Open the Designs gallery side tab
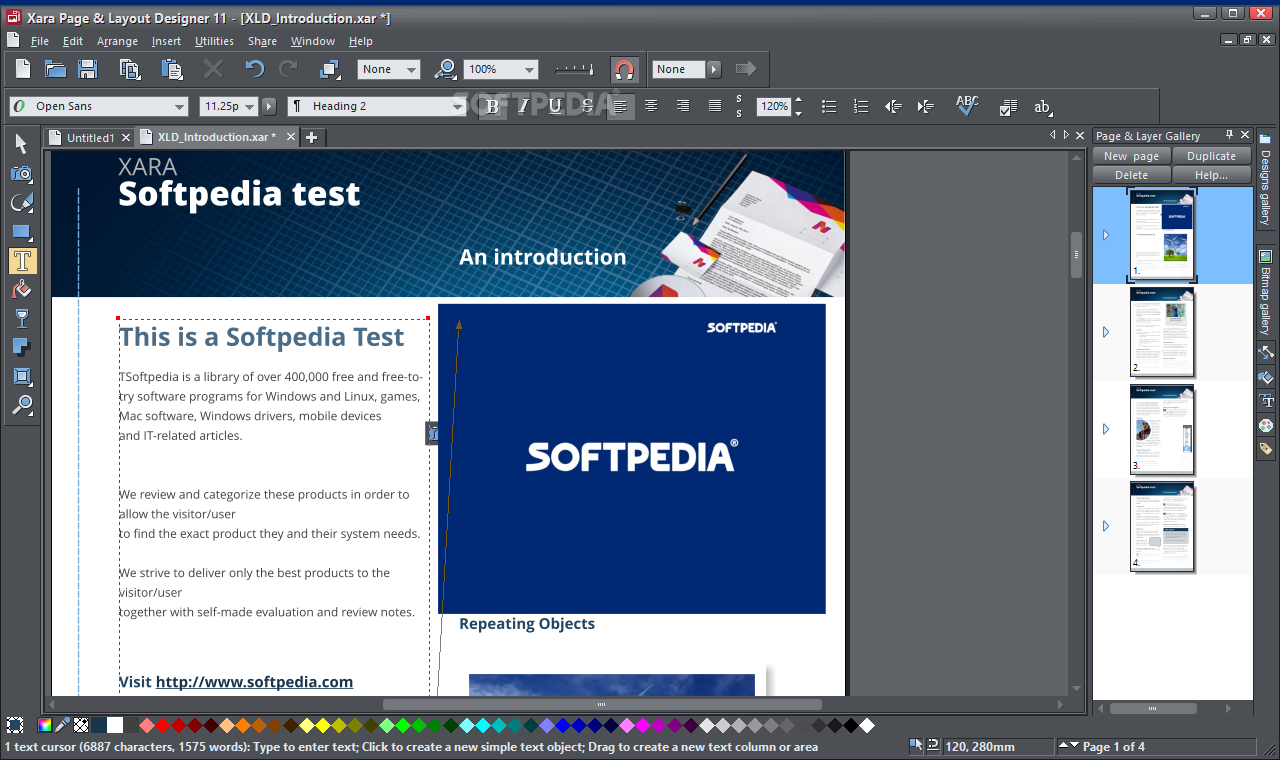Screen dimensions: 1280x760 coord(1265,180)
